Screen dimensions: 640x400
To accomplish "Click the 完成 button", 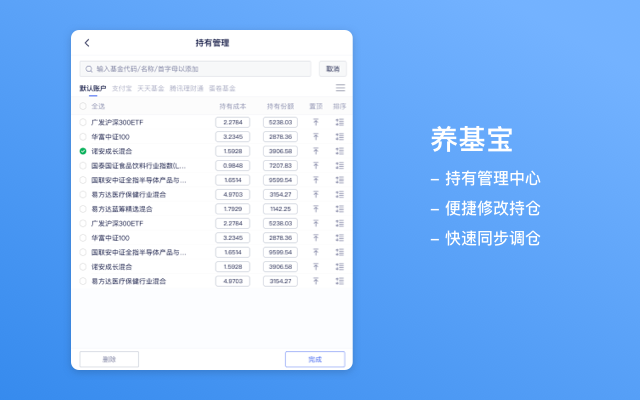I will point(315,359).
